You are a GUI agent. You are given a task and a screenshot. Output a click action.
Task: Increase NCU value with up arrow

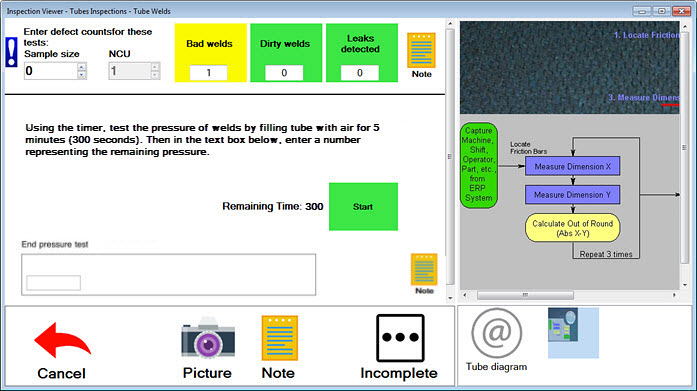click(x=155, y=67)
